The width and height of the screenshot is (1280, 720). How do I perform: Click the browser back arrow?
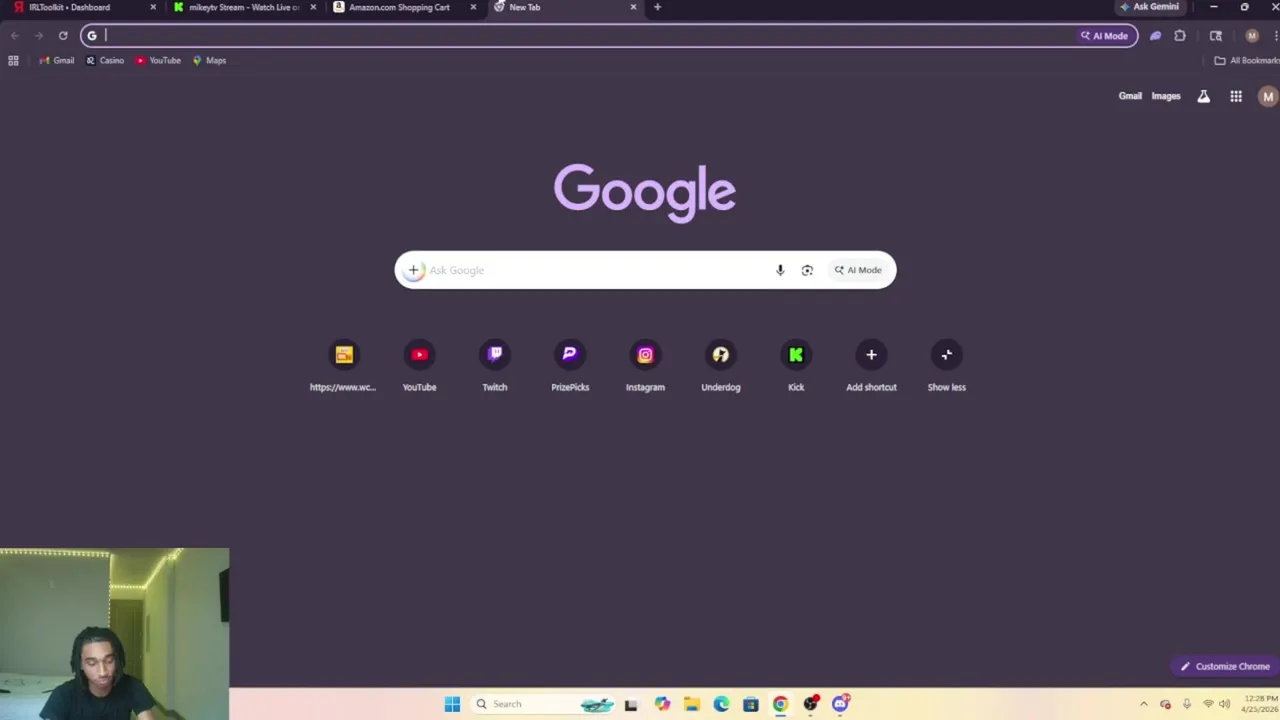(15, 36)
